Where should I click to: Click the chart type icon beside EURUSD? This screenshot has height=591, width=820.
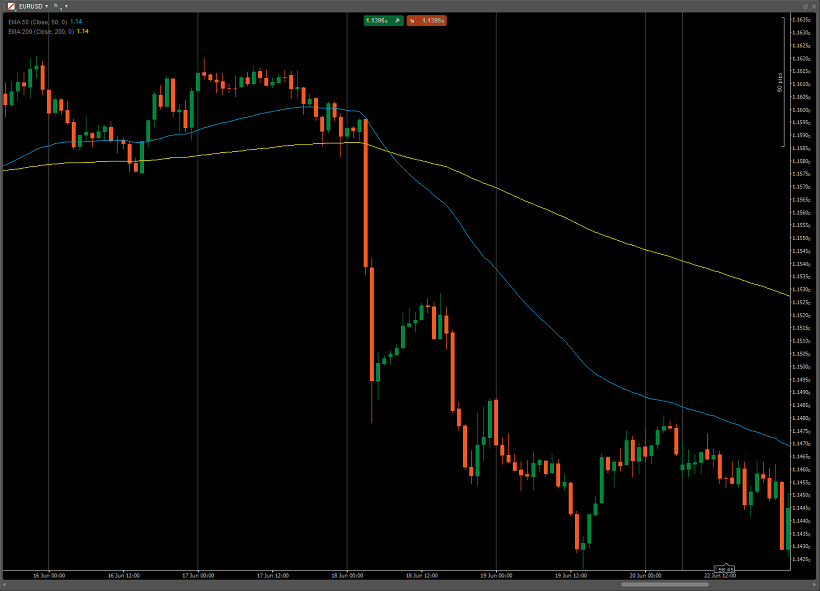click(11, 6)
